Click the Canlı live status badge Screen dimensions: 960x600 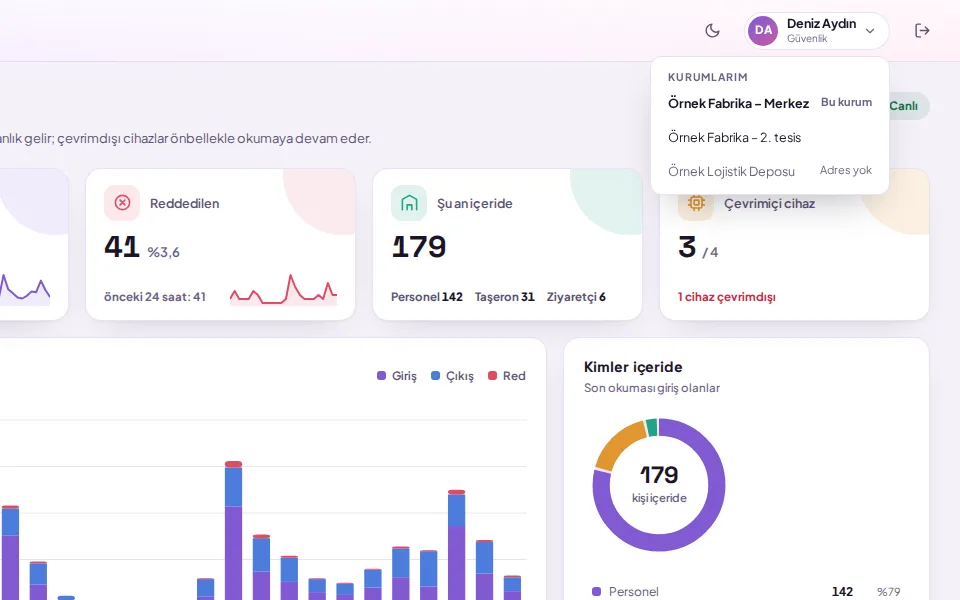click(x=909, y=106)
